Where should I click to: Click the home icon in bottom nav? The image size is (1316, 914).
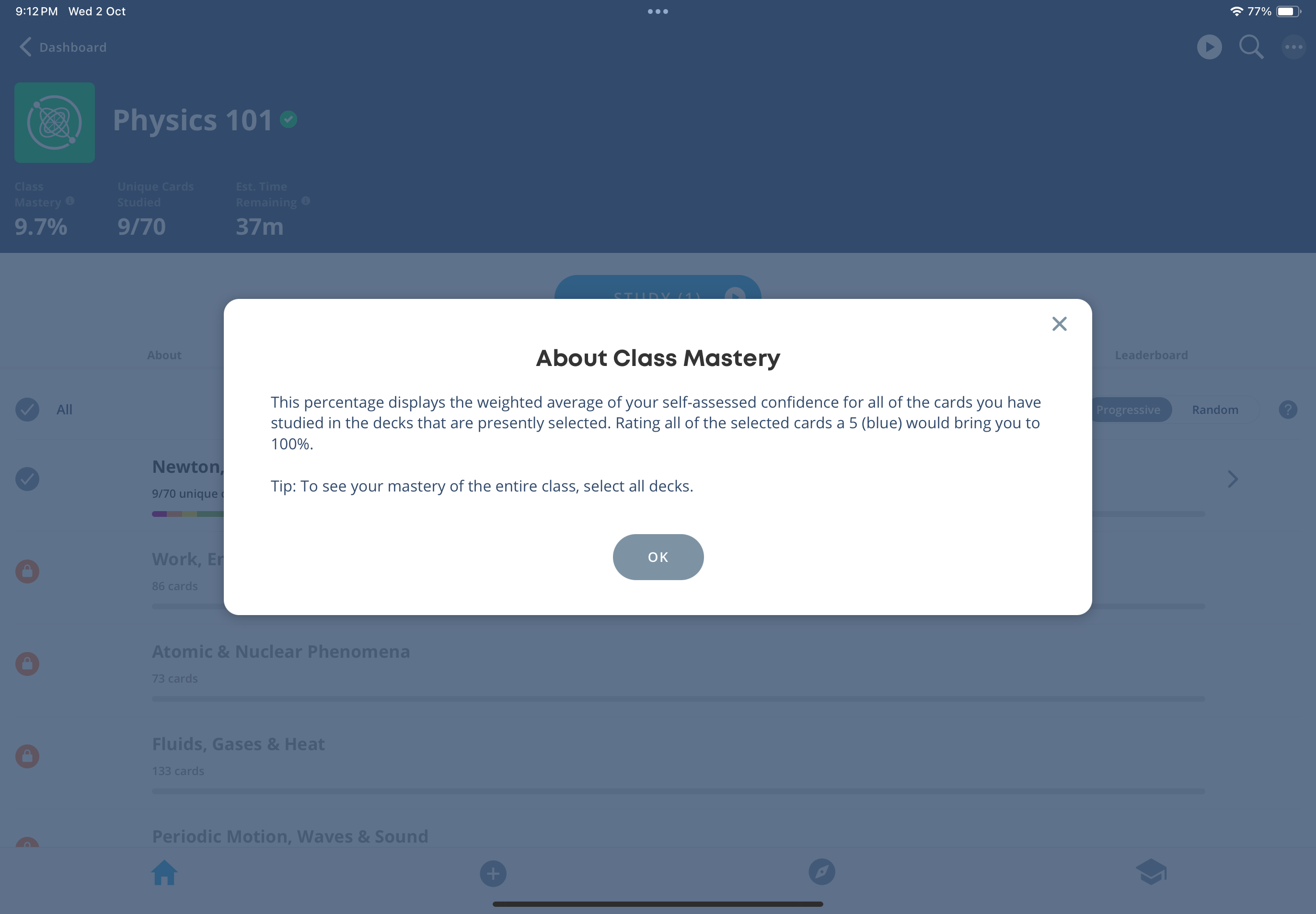point(164,871)
